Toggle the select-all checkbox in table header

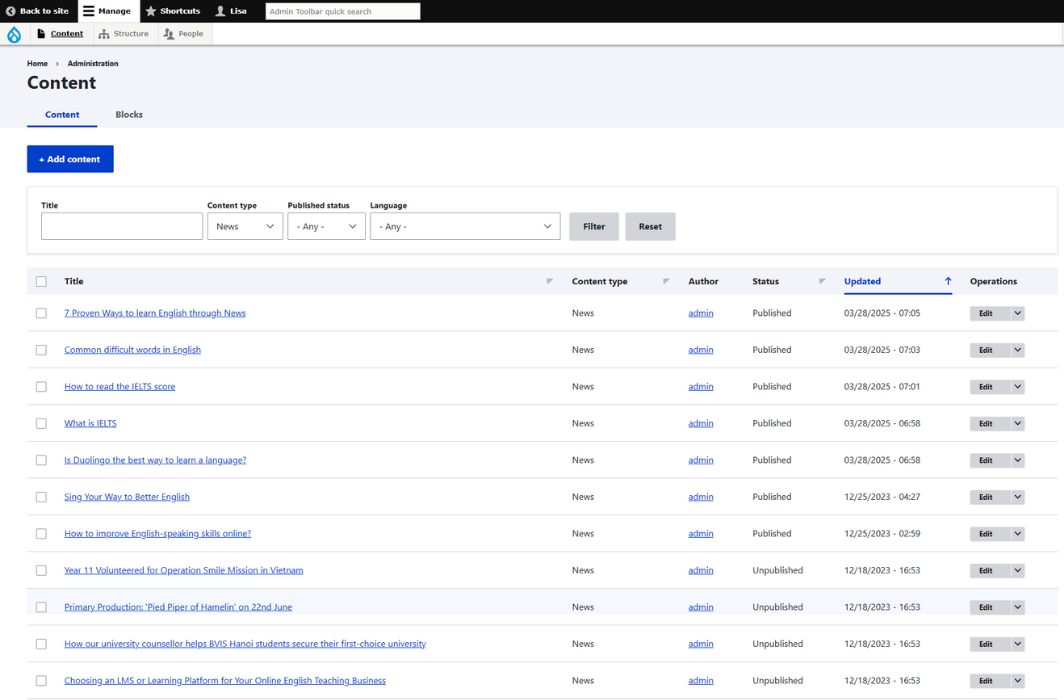41,281
